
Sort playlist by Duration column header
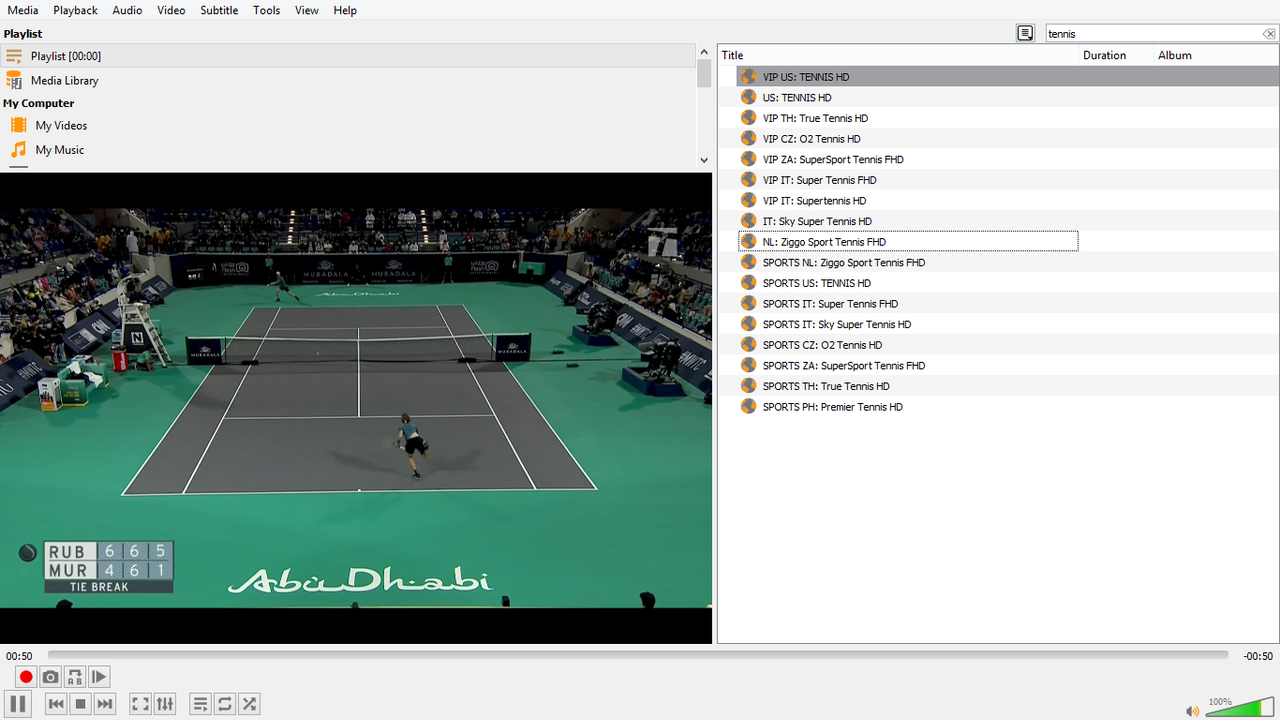coord(1116,55)
